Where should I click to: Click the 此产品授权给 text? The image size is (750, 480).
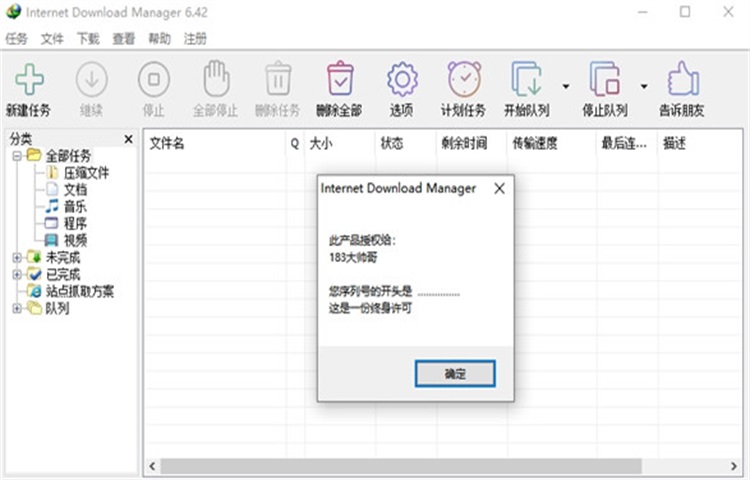coord(362,240)
